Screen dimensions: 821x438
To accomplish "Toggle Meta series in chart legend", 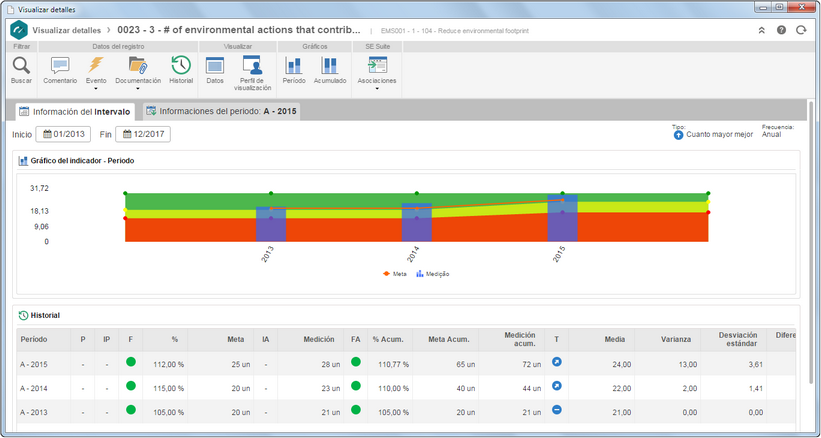I will pyautogui.click(x=395, y=274).
